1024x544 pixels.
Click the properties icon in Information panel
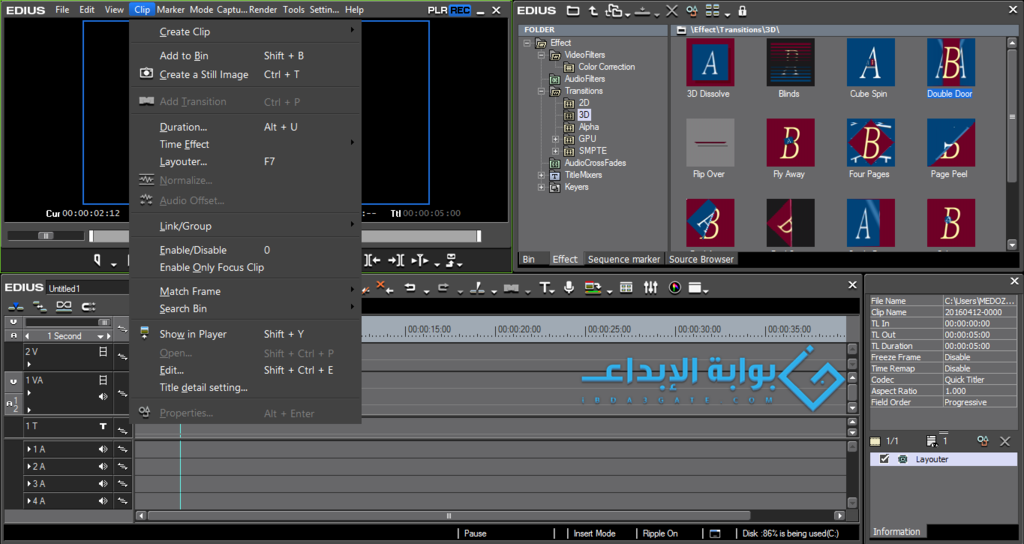pos(982,441)
